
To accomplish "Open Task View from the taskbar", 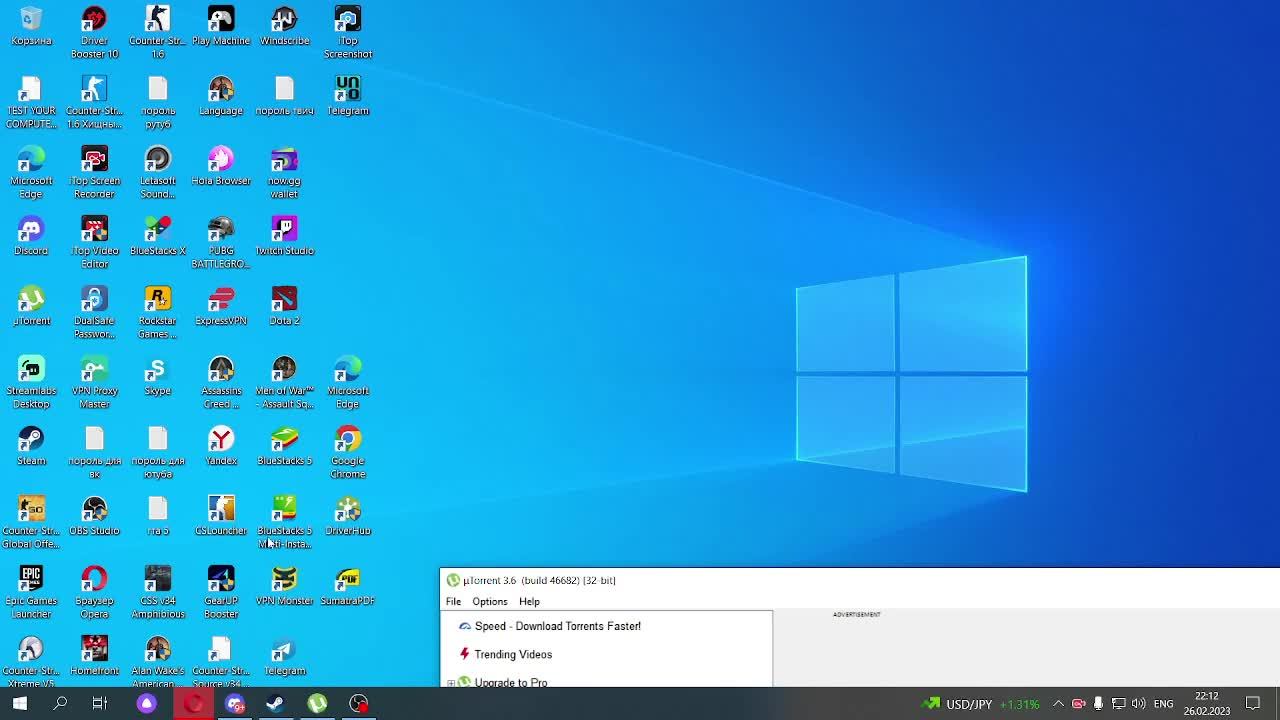I will (100, 704).
